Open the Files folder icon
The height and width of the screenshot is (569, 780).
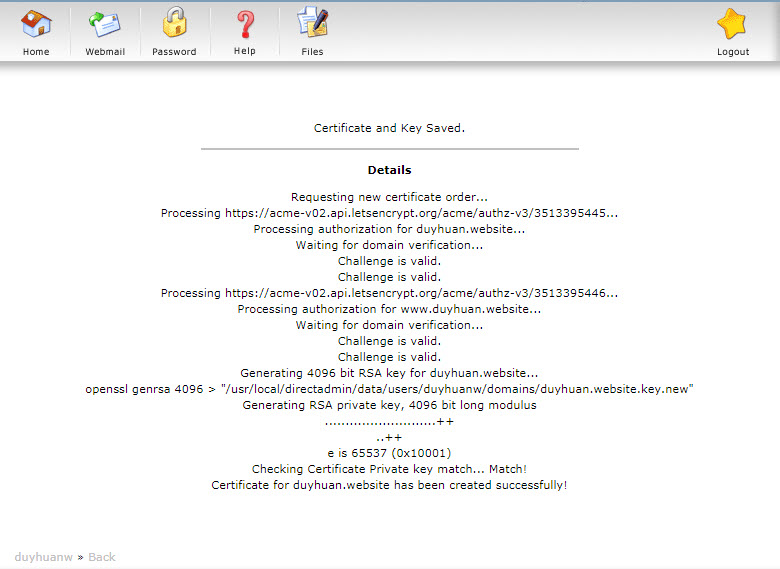click(312, 23)
